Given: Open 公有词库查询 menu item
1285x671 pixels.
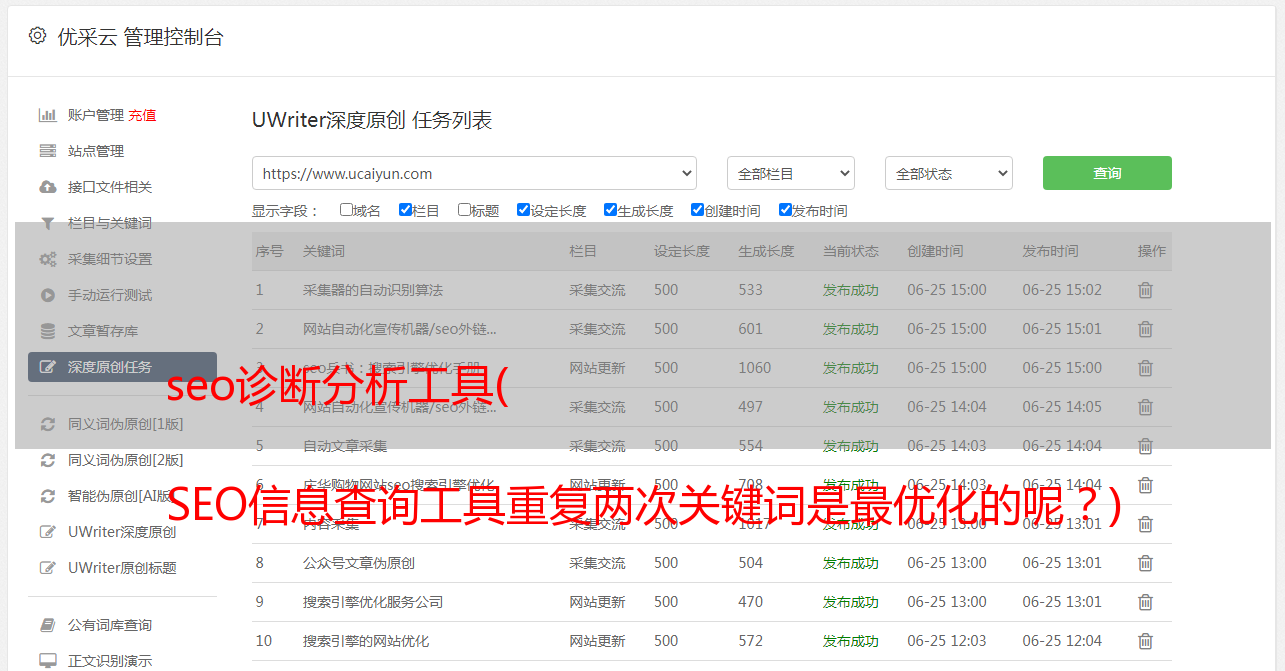Looking at the screenshot, I should 110,625.
